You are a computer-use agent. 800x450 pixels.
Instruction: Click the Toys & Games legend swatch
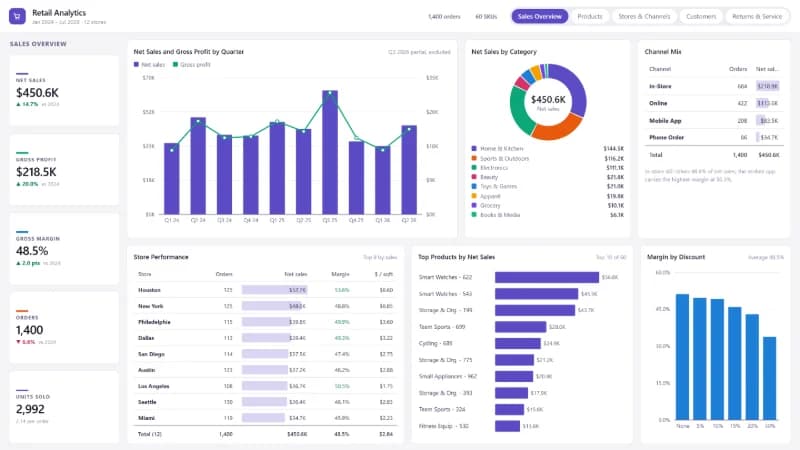[474, 186]
